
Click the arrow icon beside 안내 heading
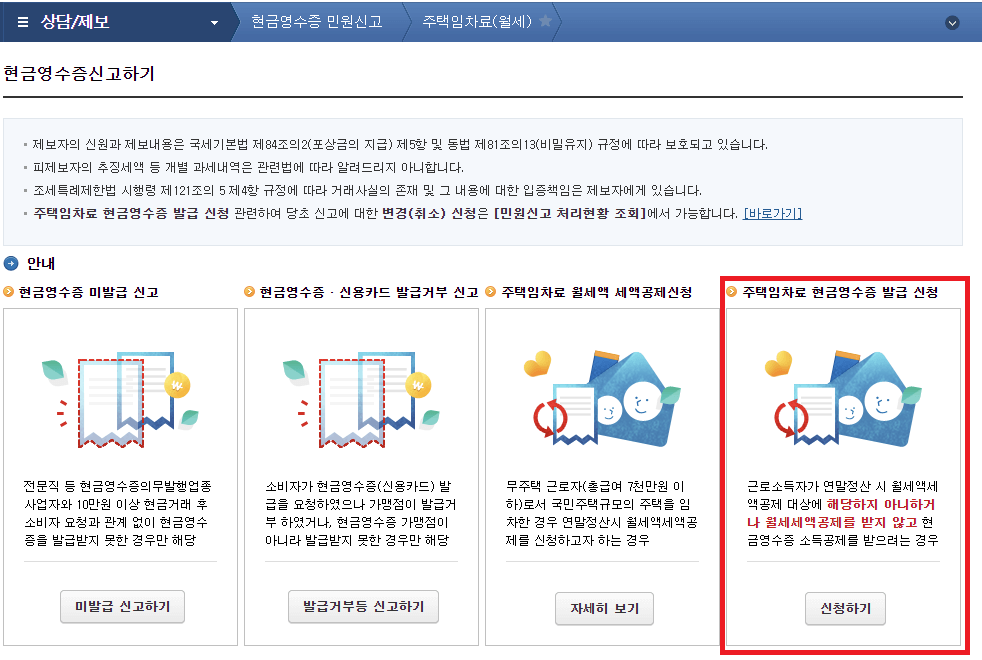(x=10, y=263)
